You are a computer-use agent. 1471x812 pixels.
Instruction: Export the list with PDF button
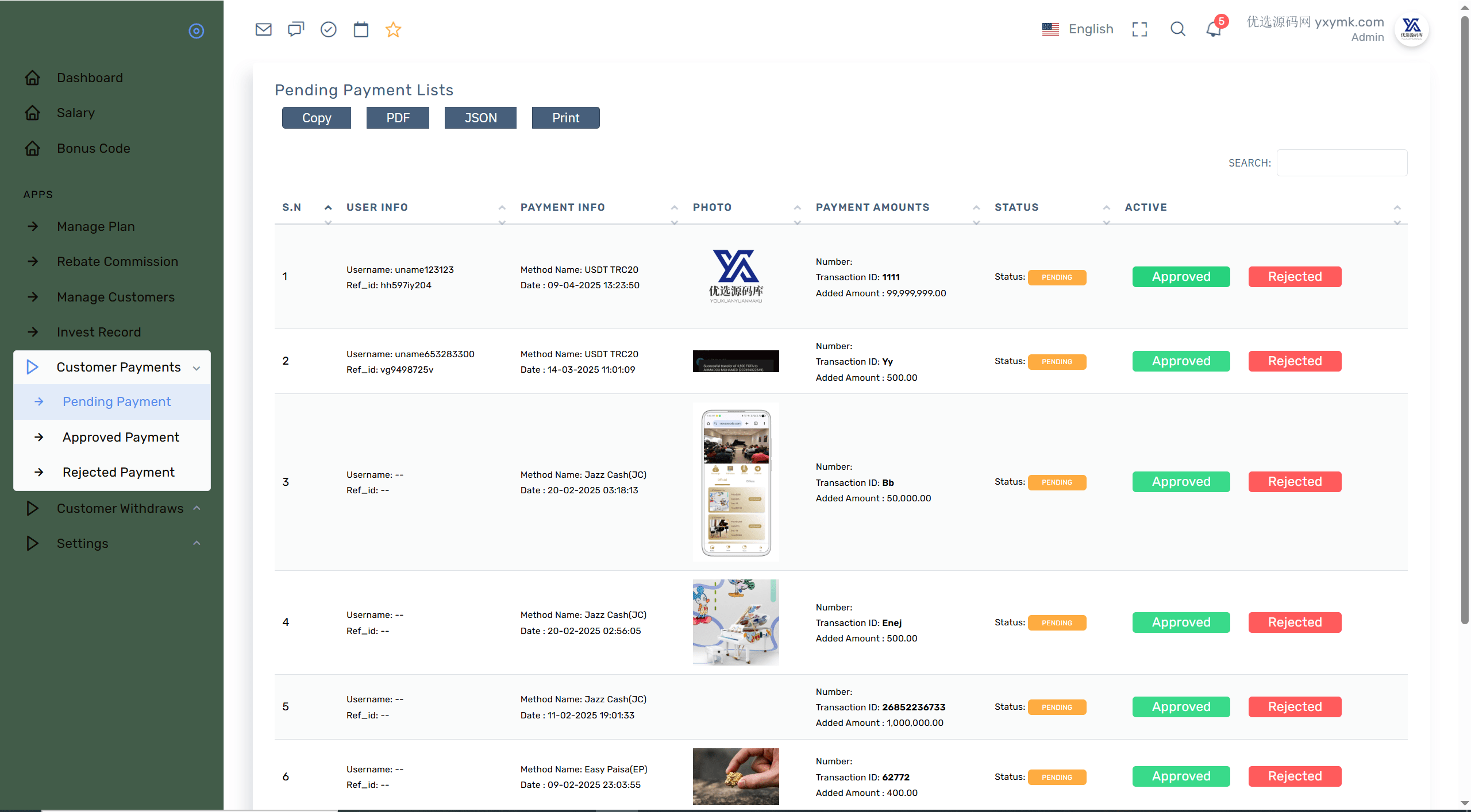(x=398, y=118)
